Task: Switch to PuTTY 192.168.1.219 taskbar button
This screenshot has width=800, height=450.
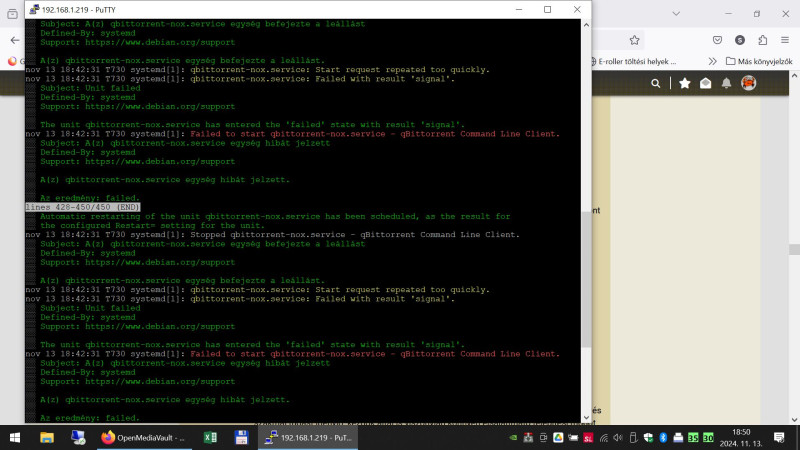Action: (308, 438)
